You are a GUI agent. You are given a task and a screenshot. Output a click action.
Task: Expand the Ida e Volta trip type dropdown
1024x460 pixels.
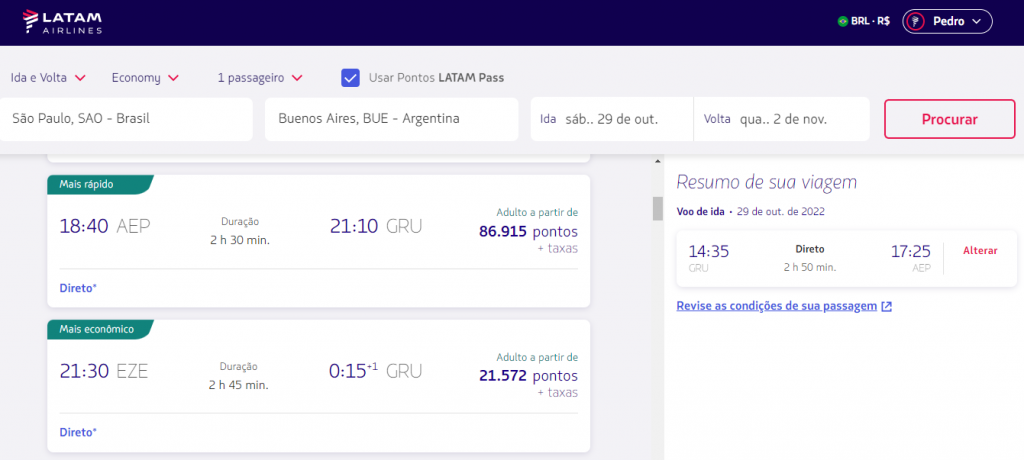[x=48, y=78]
